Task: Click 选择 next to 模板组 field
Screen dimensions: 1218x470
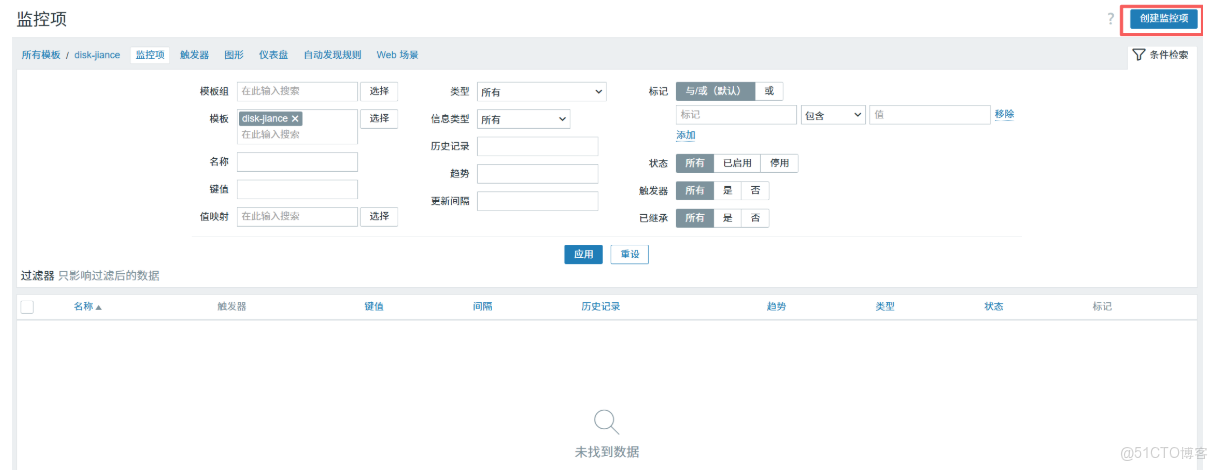Action: click(379, 91)
